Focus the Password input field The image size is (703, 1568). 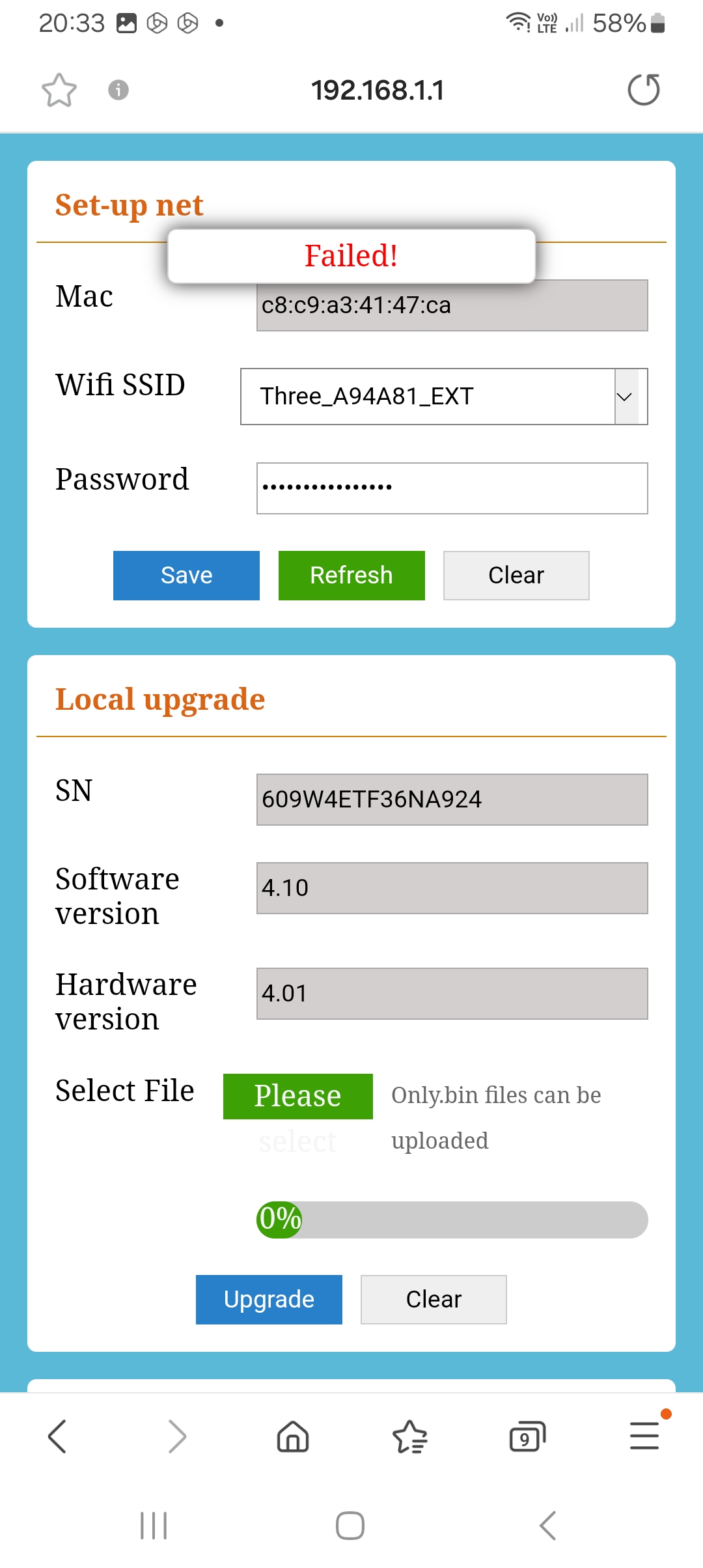(452, 488)
